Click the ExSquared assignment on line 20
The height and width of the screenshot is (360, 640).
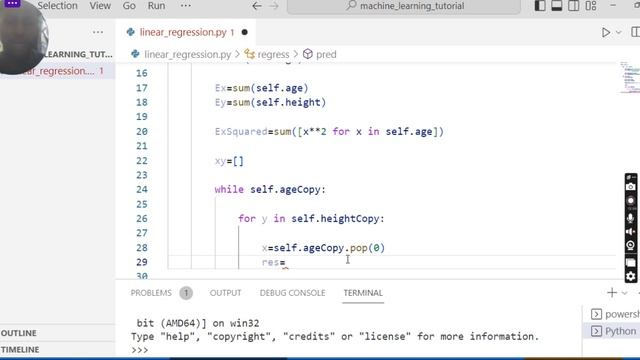coord(329,132)
